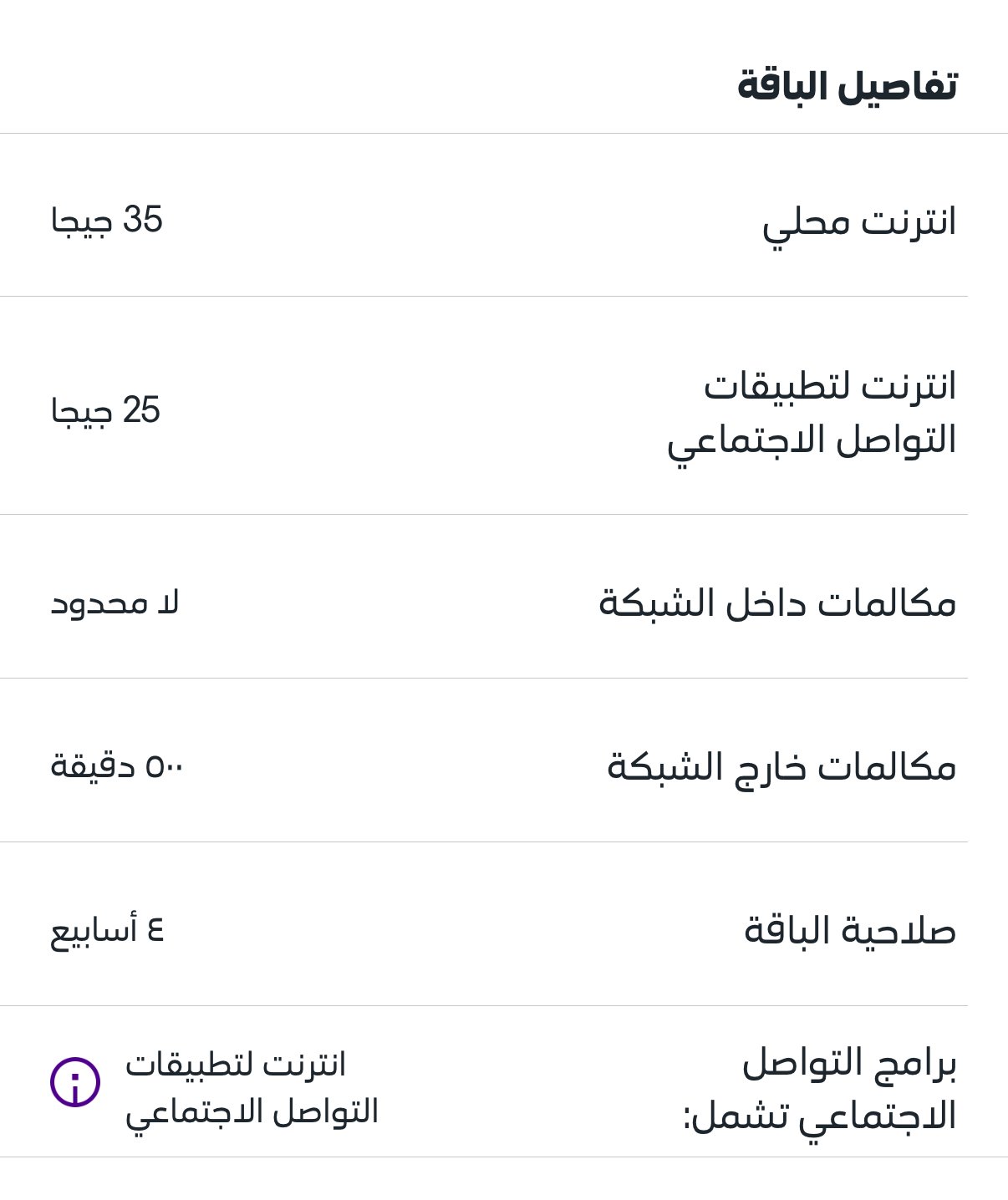Select the تفاصيل الباقة heading
This screenshot has width=1008, height=1200.
(848, 86)
